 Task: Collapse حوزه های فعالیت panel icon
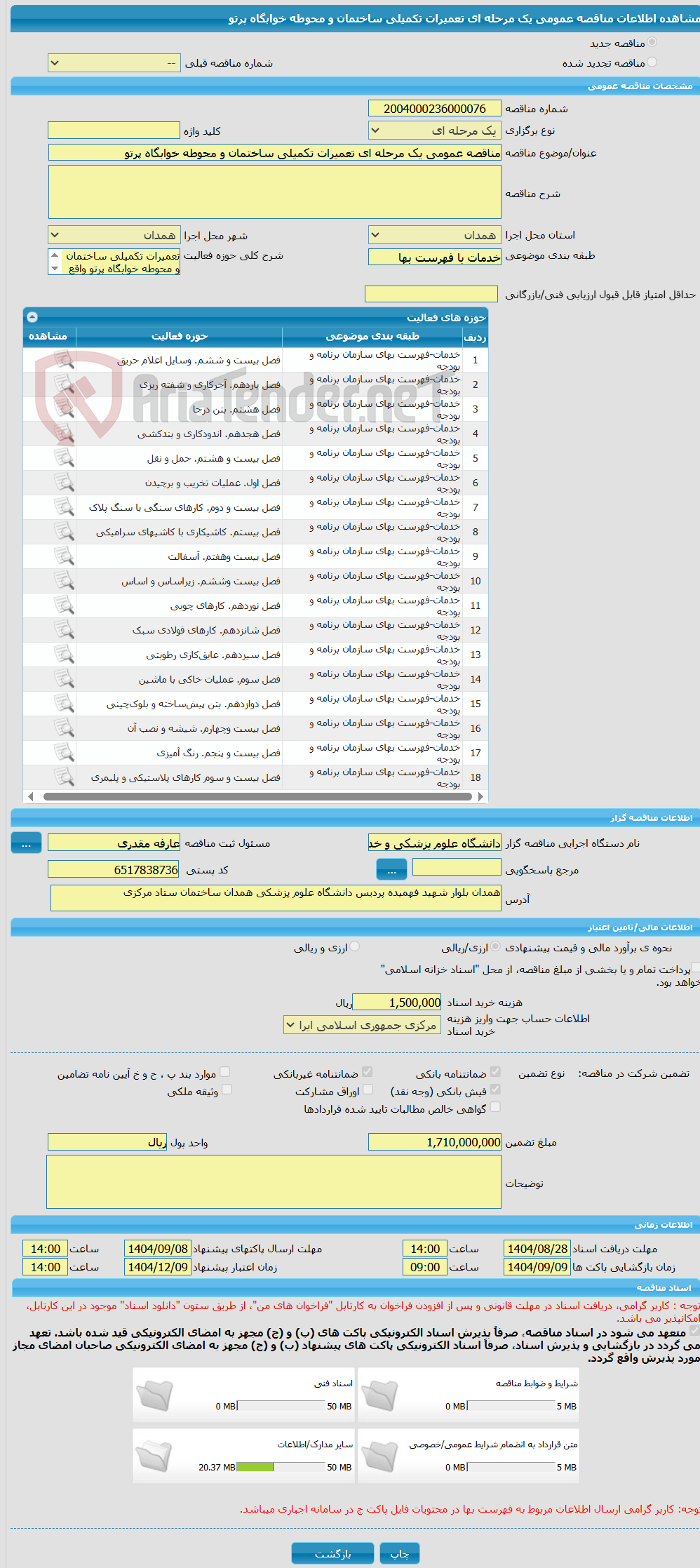pyautogui.click(x=32, y=317)
